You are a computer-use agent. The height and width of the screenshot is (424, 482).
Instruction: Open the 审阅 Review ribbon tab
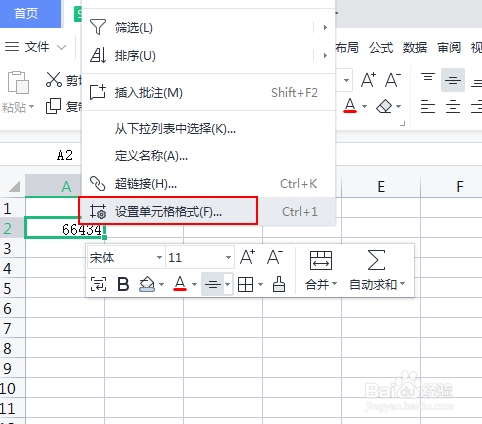[449, 48]
